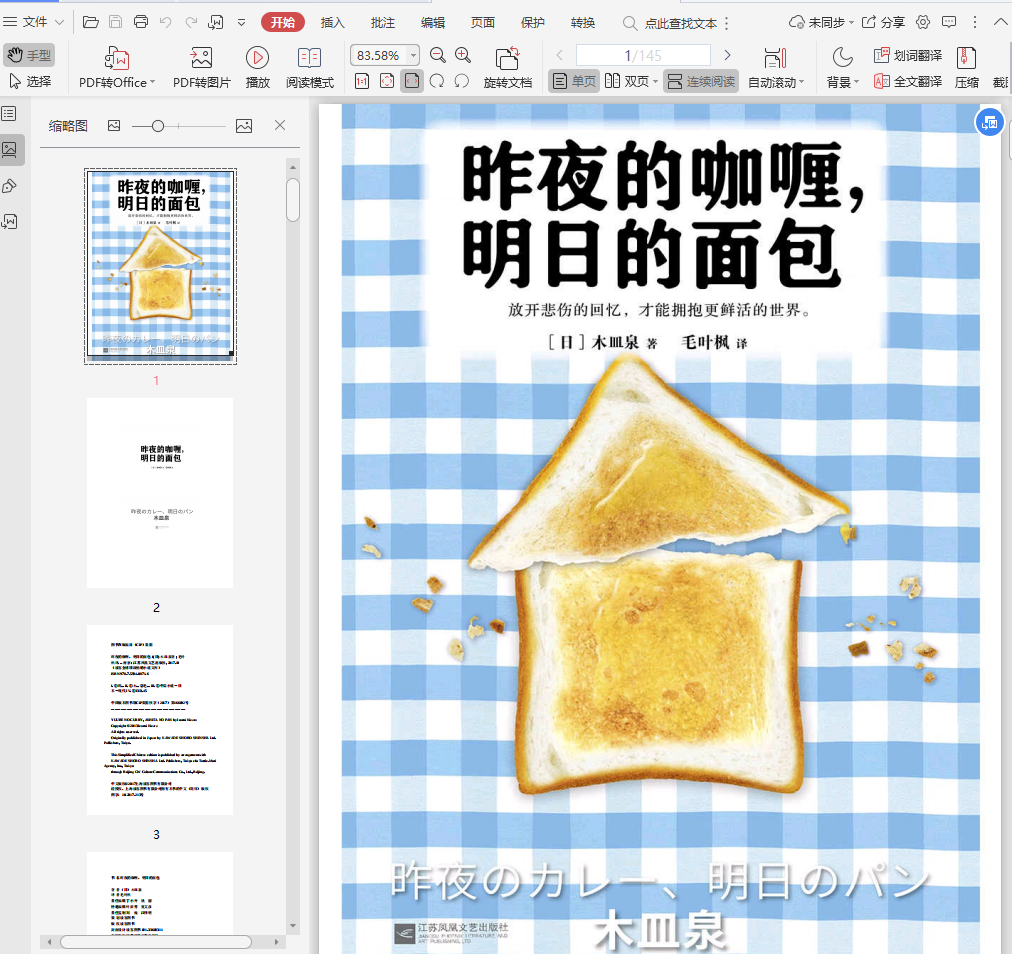This screenshot has width=1012, height=954.
Task: Open 批注 ribbon tab
Action: point(383,23)
